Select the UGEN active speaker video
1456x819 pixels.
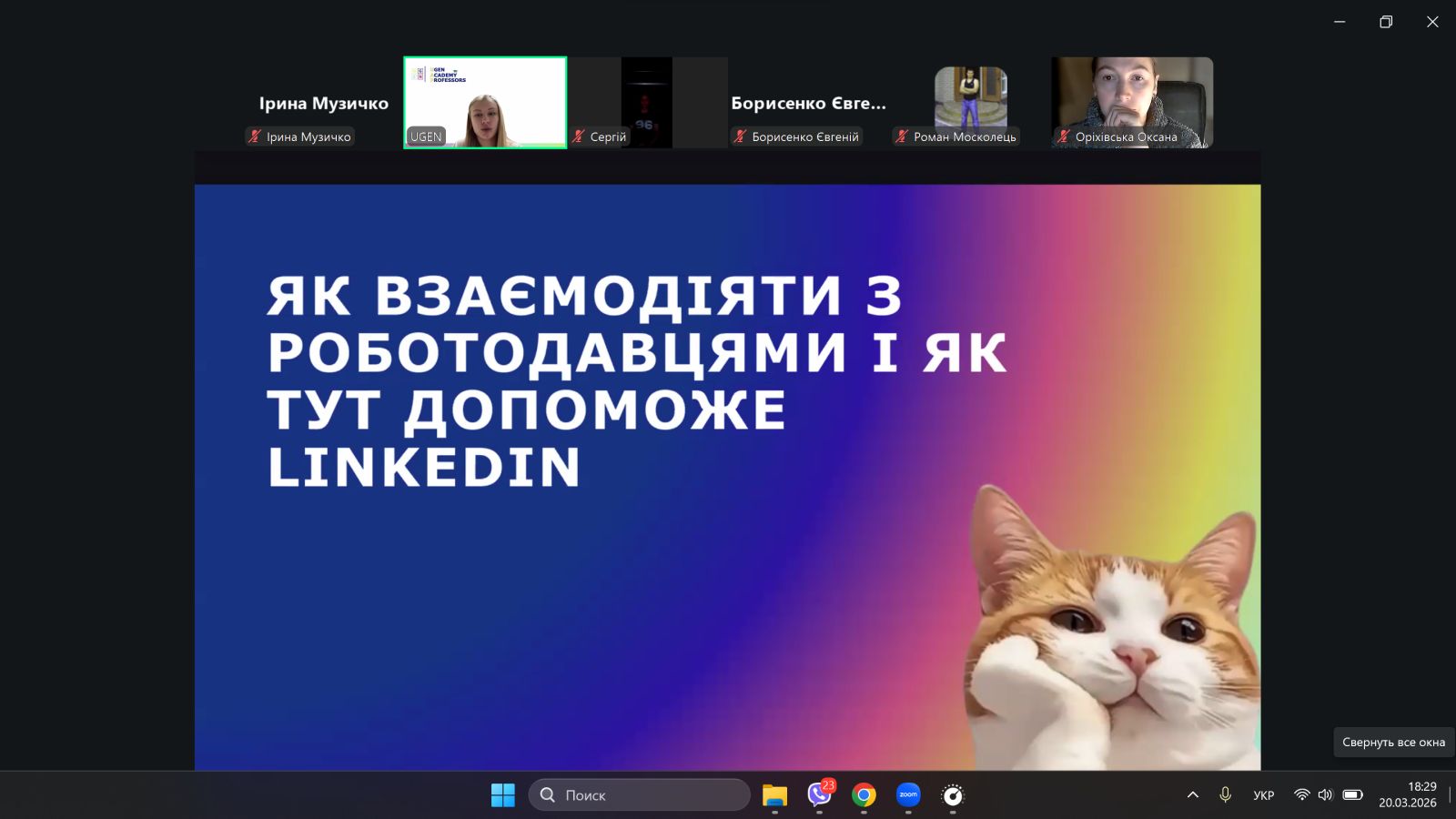coord(485,103)
